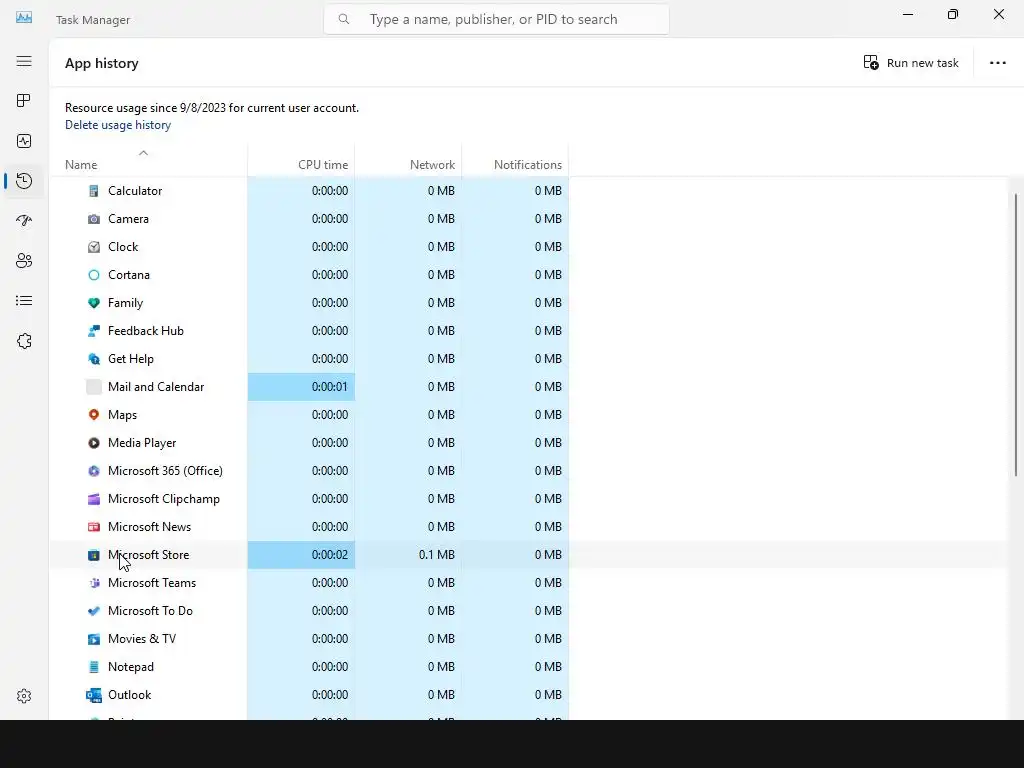Click the Feedback Hub icon
Viewport: 1024px width, 768px height.
coord(94,331)
